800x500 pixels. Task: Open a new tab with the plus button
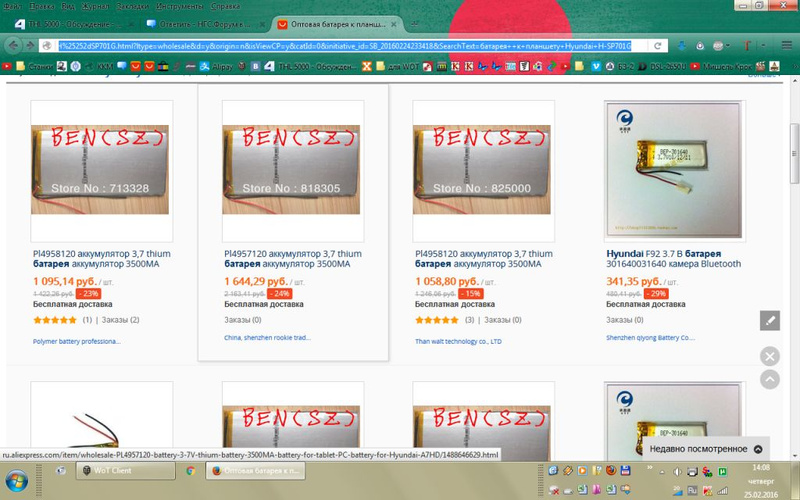[x=415, y=23]
